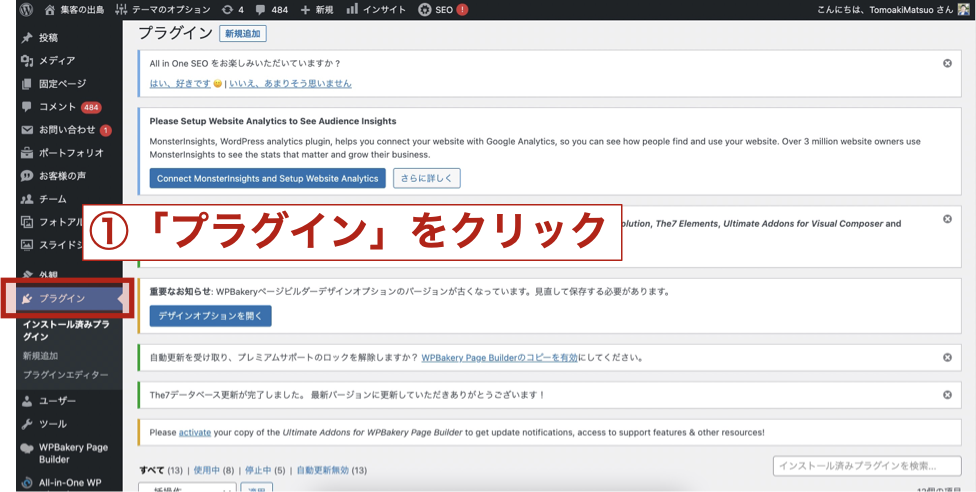
Task: Open the 新規 add-new menu
Action: point(317,9)
